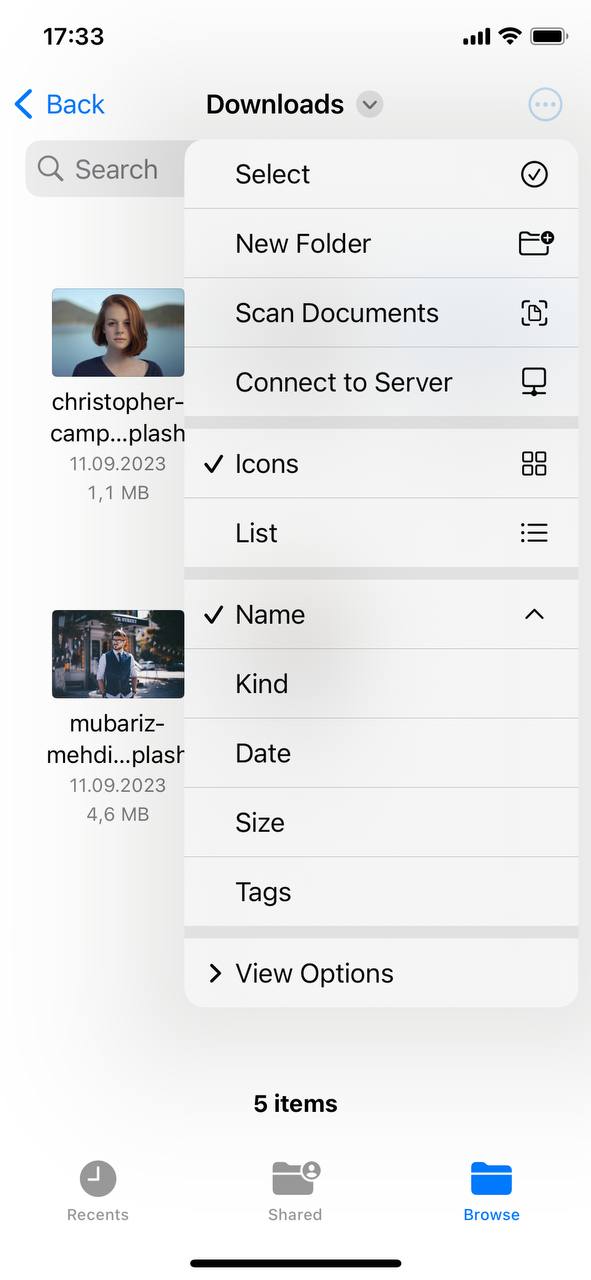Screen dimensions: 591x1280
Task: Select Scan Documents menu entry
Action: click(337, 312)
